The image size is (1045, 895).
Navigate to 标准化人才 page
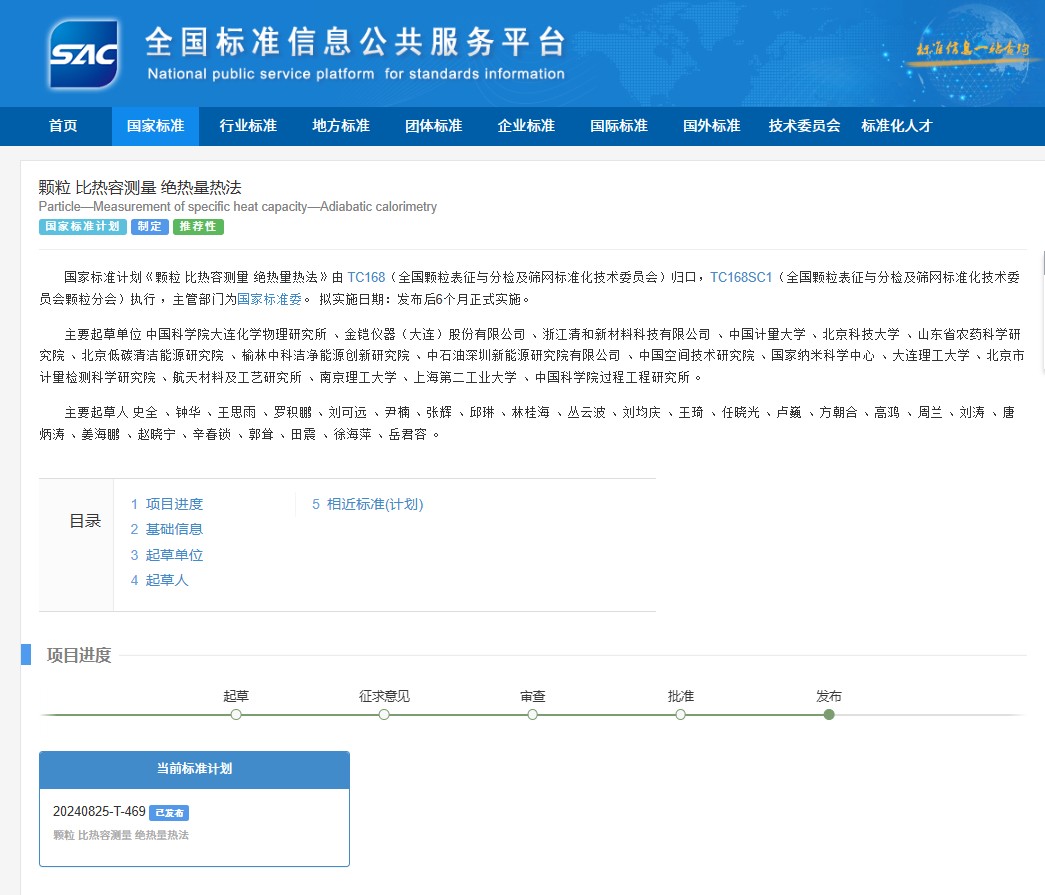896,126
